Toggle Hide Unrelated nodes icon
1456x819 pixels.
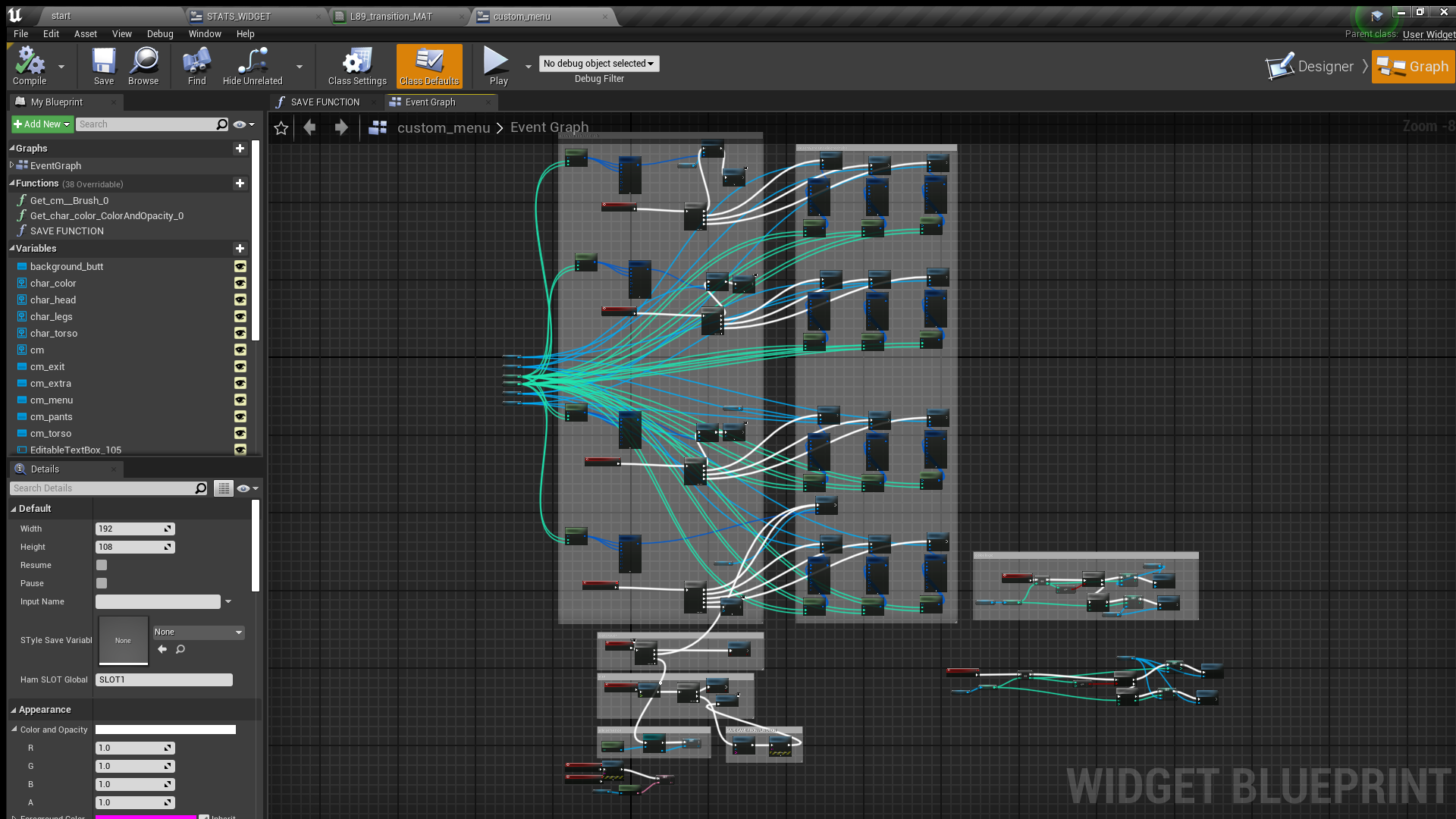click(253, 62)
